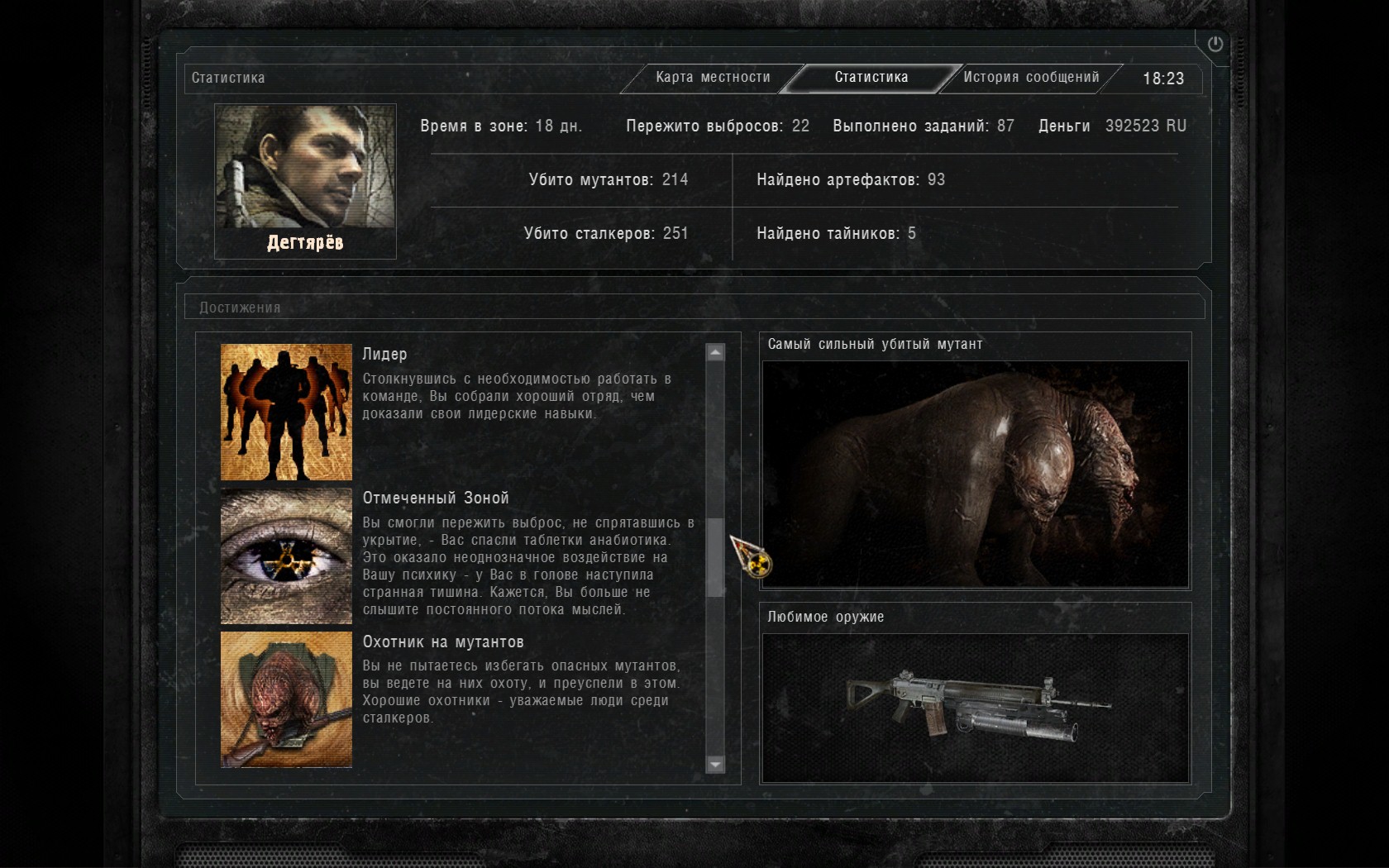Click the achievements scrollbar thumb
The width and height of the screenshot is (1389, 868).
pyautogui.click(x=715, y=556)
